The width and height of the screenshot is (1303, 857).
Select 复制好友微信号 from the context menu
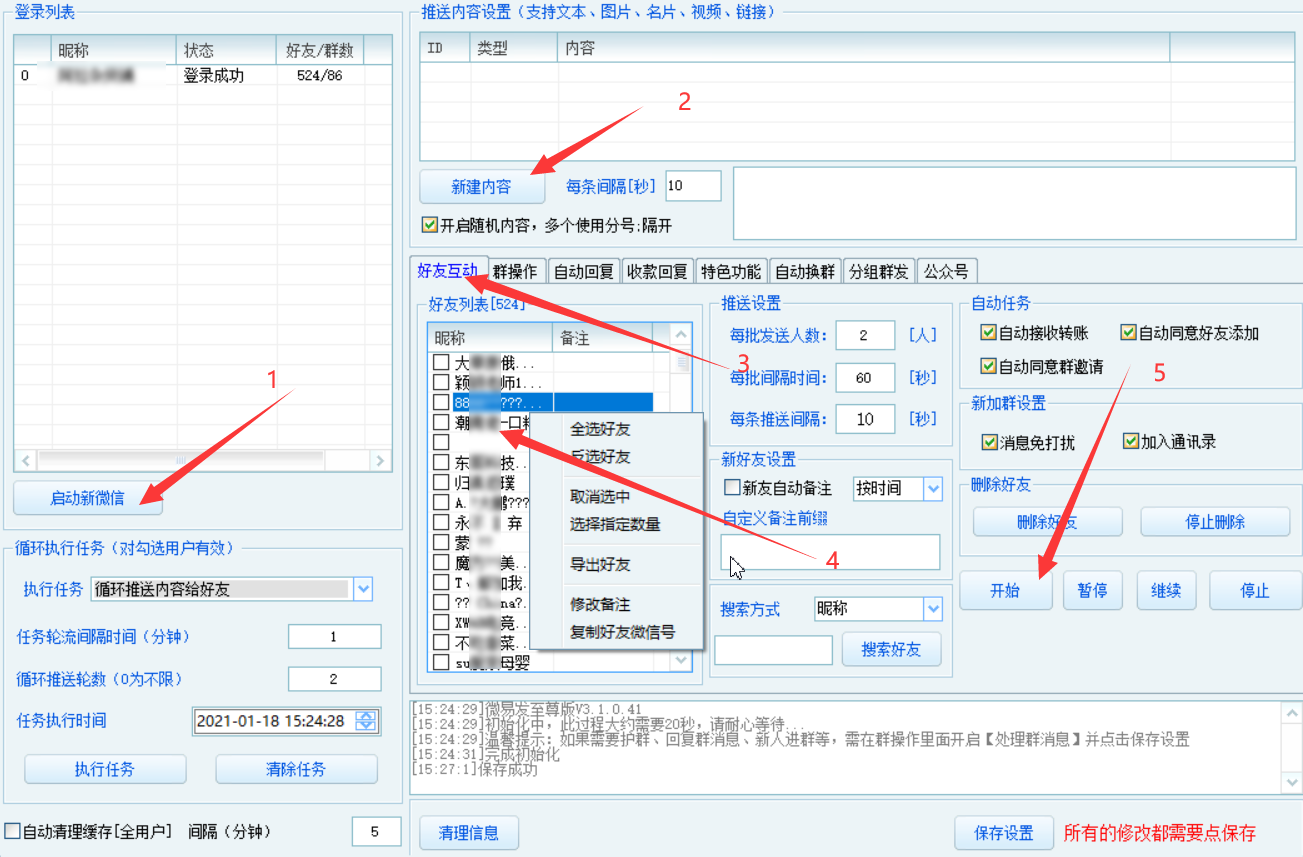tap(622, 632)
